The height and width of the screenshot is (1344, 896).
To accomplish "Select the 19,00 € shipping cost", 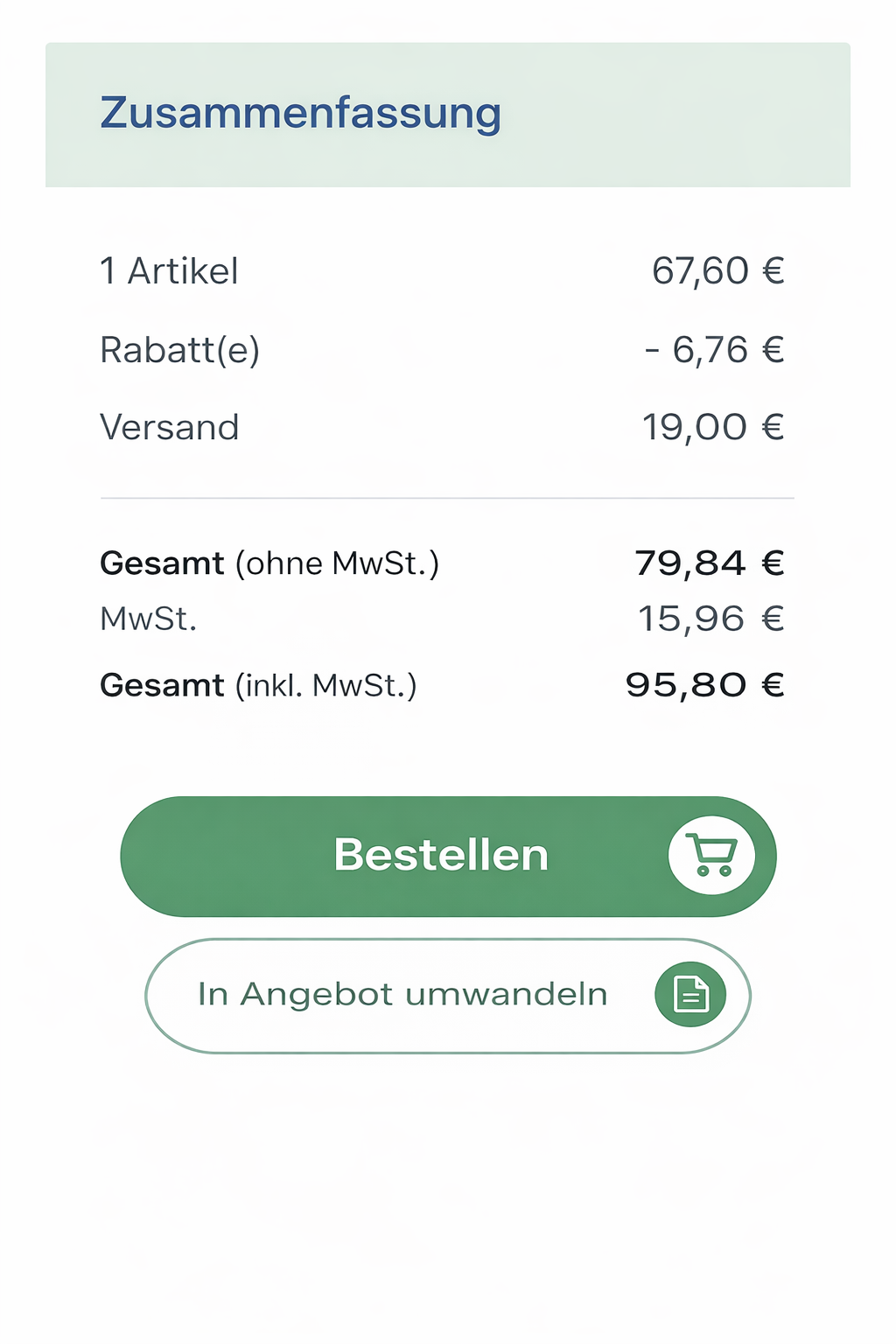I will 713,428.
